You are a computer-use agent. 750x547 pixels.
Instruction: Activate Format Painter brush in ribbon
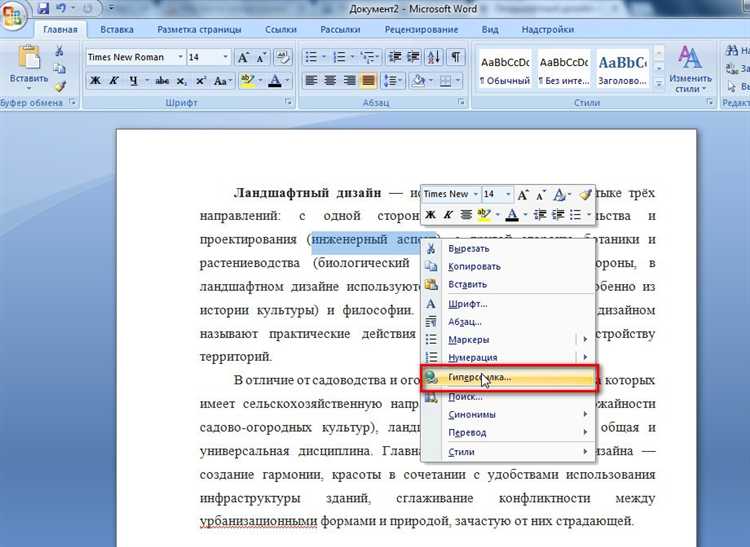[x=59, y=86]
